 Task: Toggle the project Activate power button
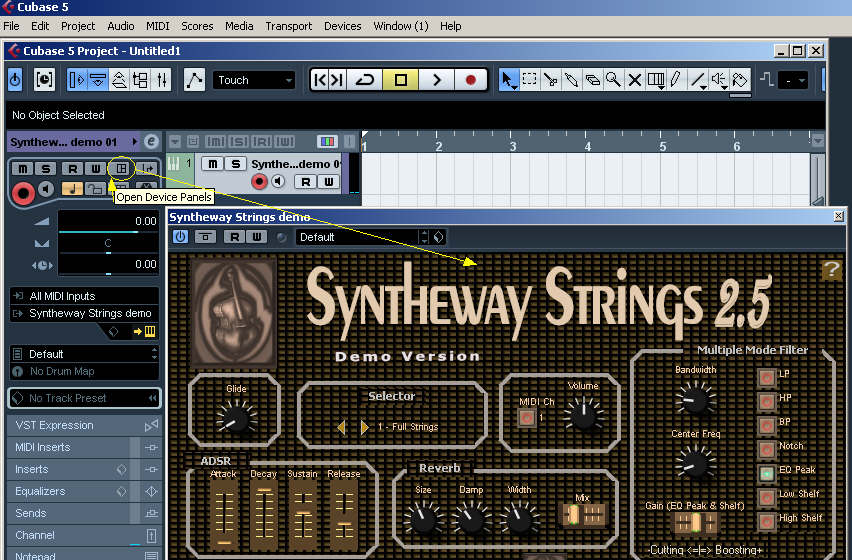pyautogui.click(x=15, y=80)
